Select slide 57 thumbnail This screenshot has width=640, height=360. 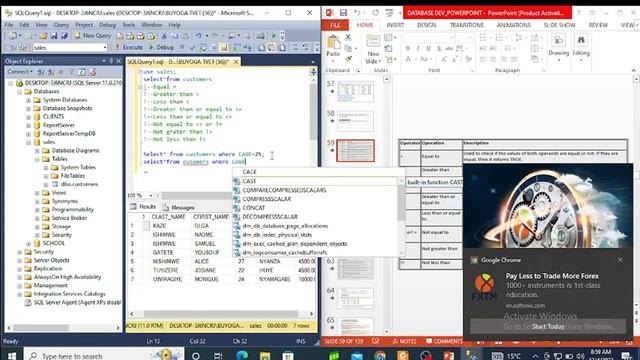pyautogui.click(x=355, y=91)
